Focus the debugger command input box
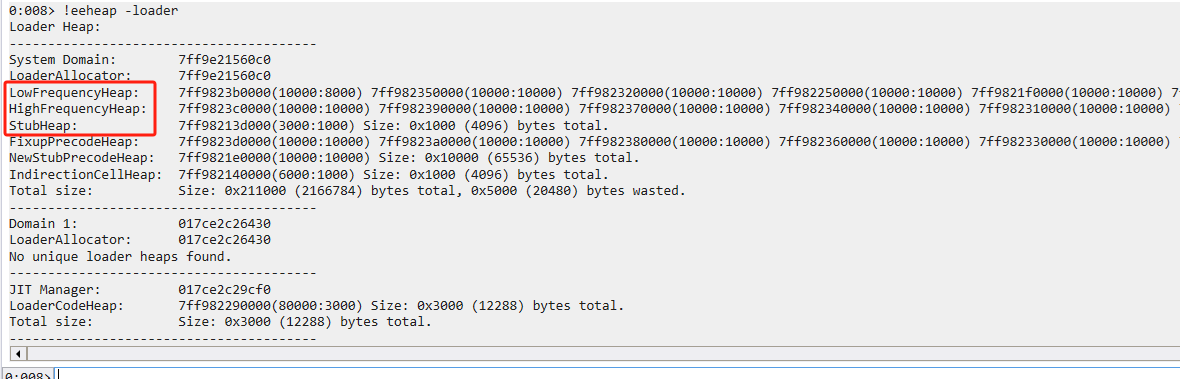This screenshot has height=379, width=1180. pos(617,374)
